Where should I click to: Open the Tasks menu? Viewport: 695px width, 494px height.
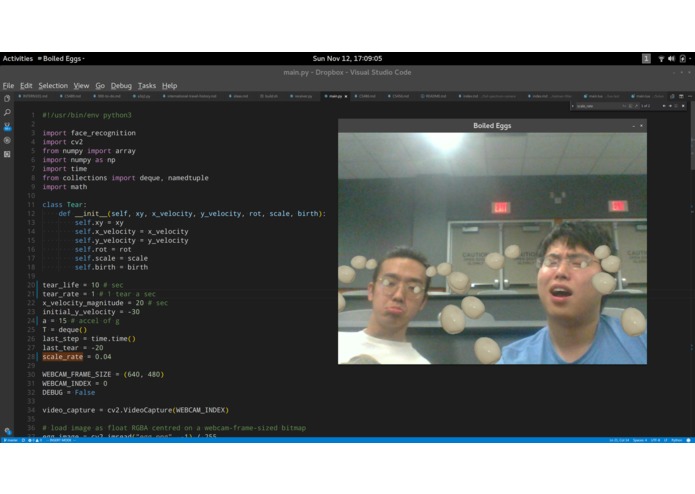147,86
